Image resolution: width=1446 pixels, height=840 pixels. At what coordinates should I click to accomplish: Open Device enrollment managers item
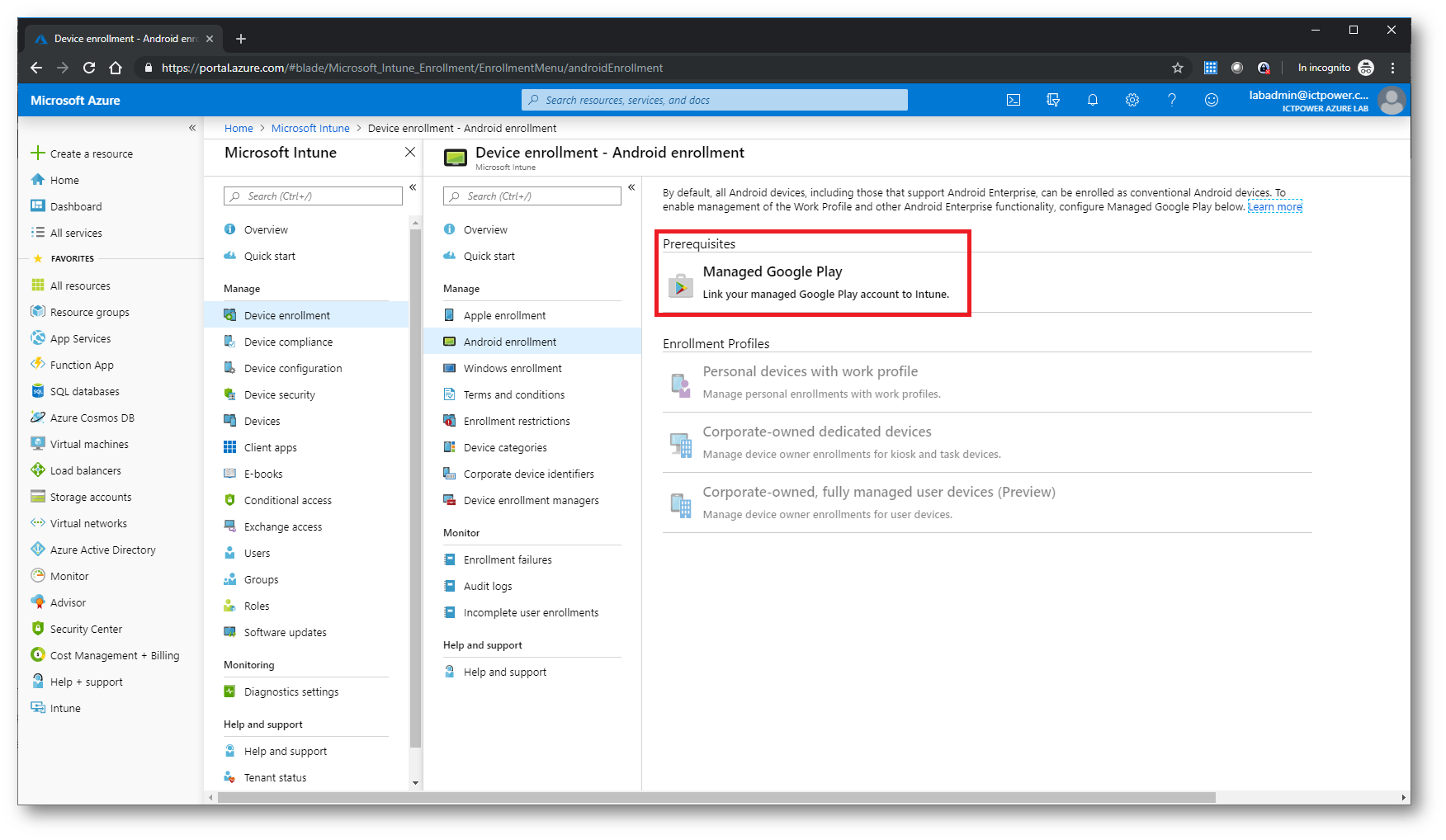[532, 500]
